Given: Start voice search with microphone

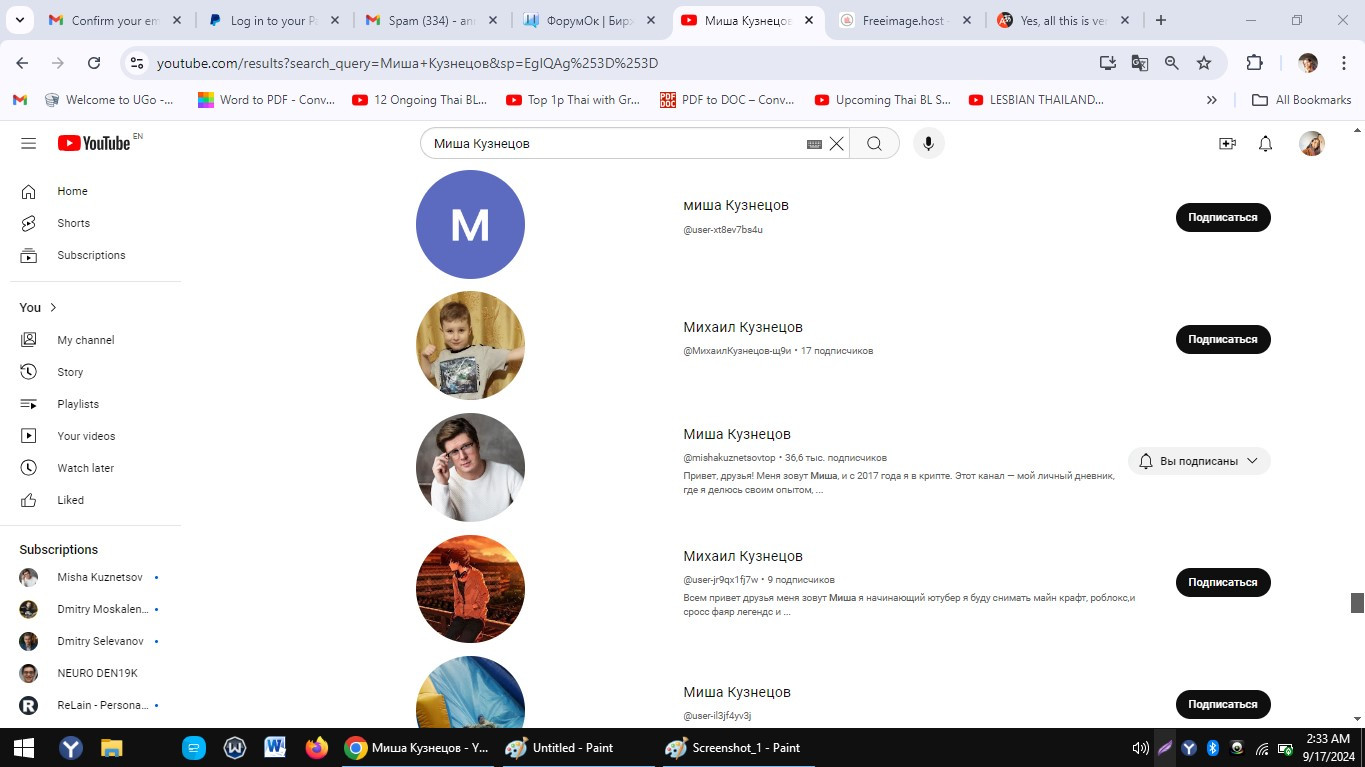Looking at the screenshot, I should tap(928, 144).
